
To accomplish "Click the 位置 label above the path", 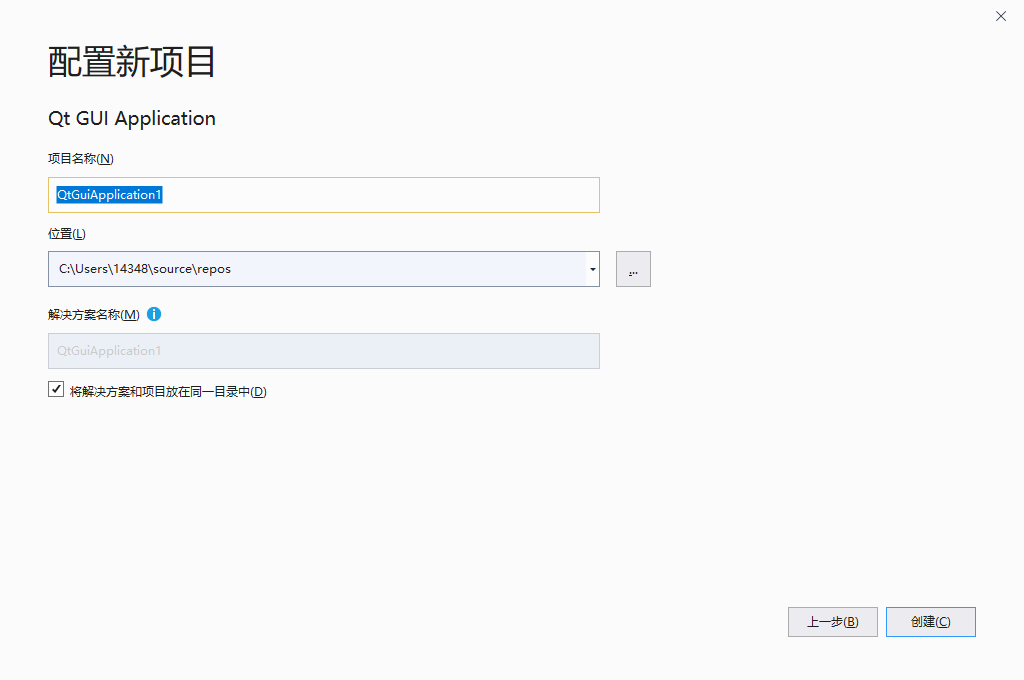I will click(66, 232).
